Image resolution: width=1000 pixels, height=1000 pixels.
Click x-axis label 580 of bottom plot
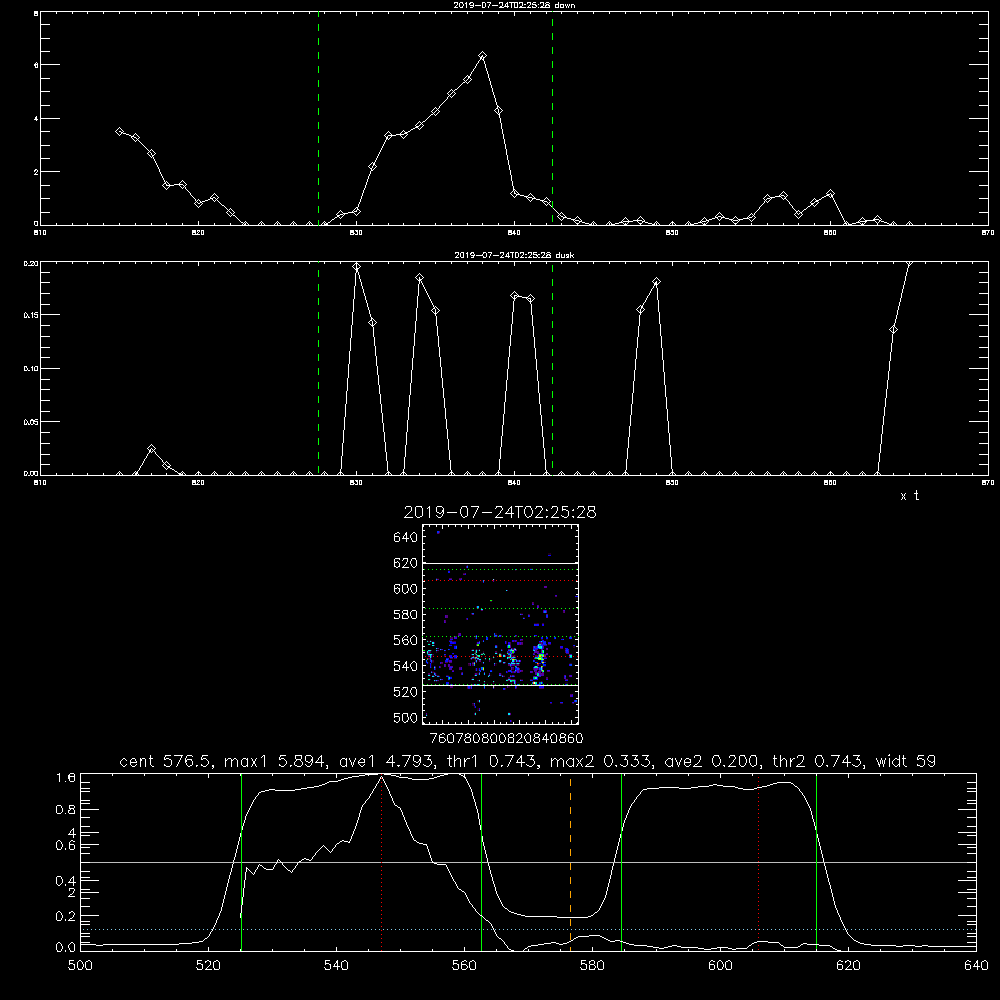coord(592,966)
